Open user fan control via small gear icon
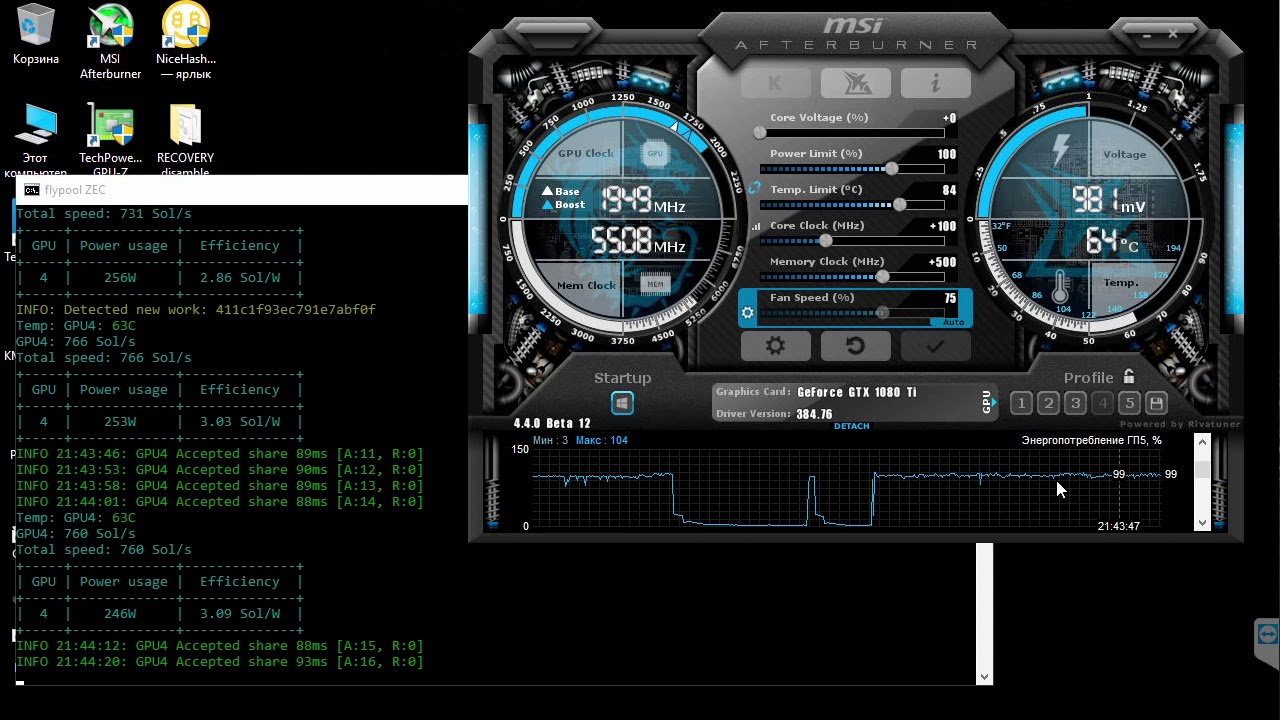This screenshot has height=720, width=1280. point(748,312)
